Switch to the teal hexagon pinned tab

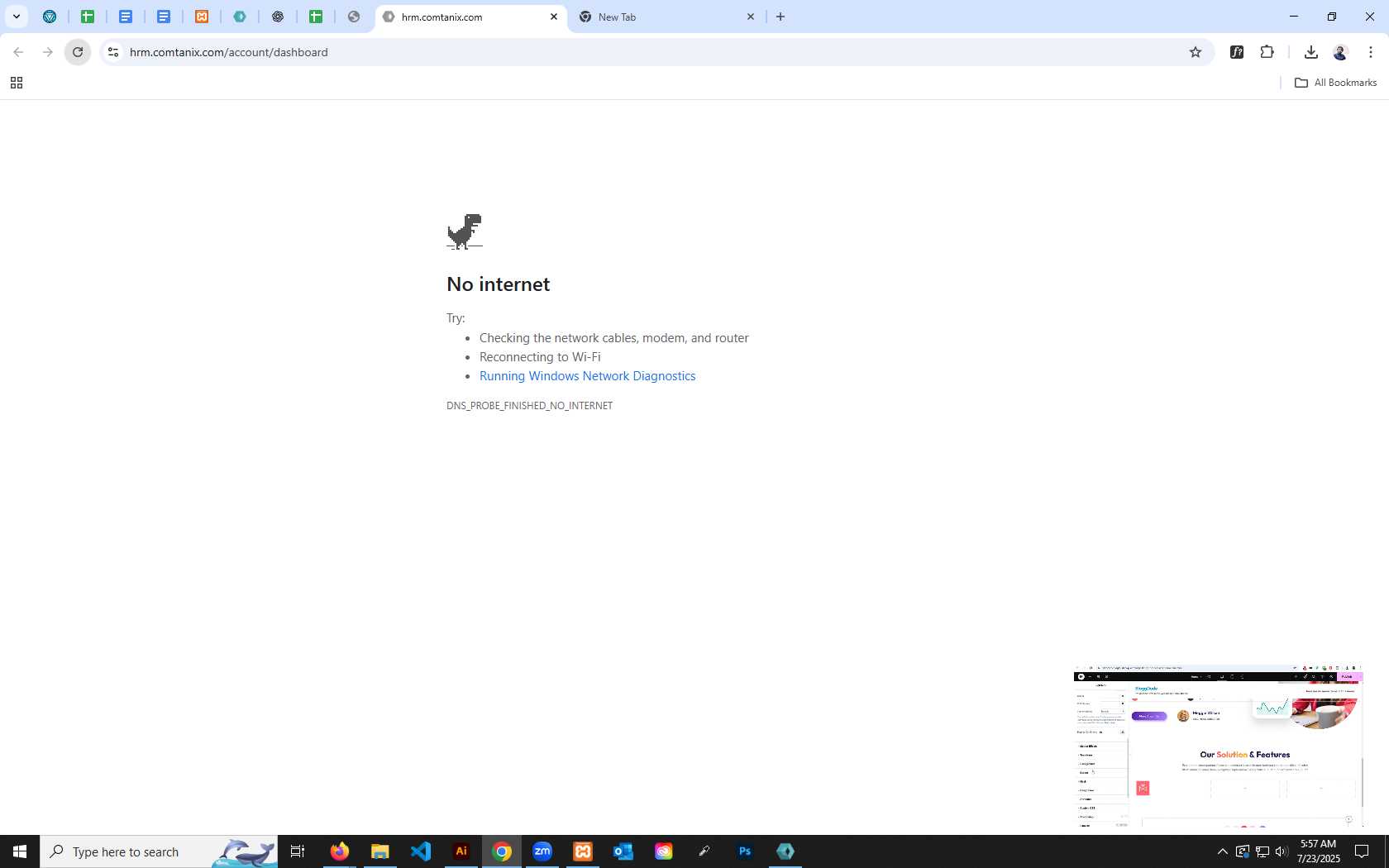coord(240,17)
